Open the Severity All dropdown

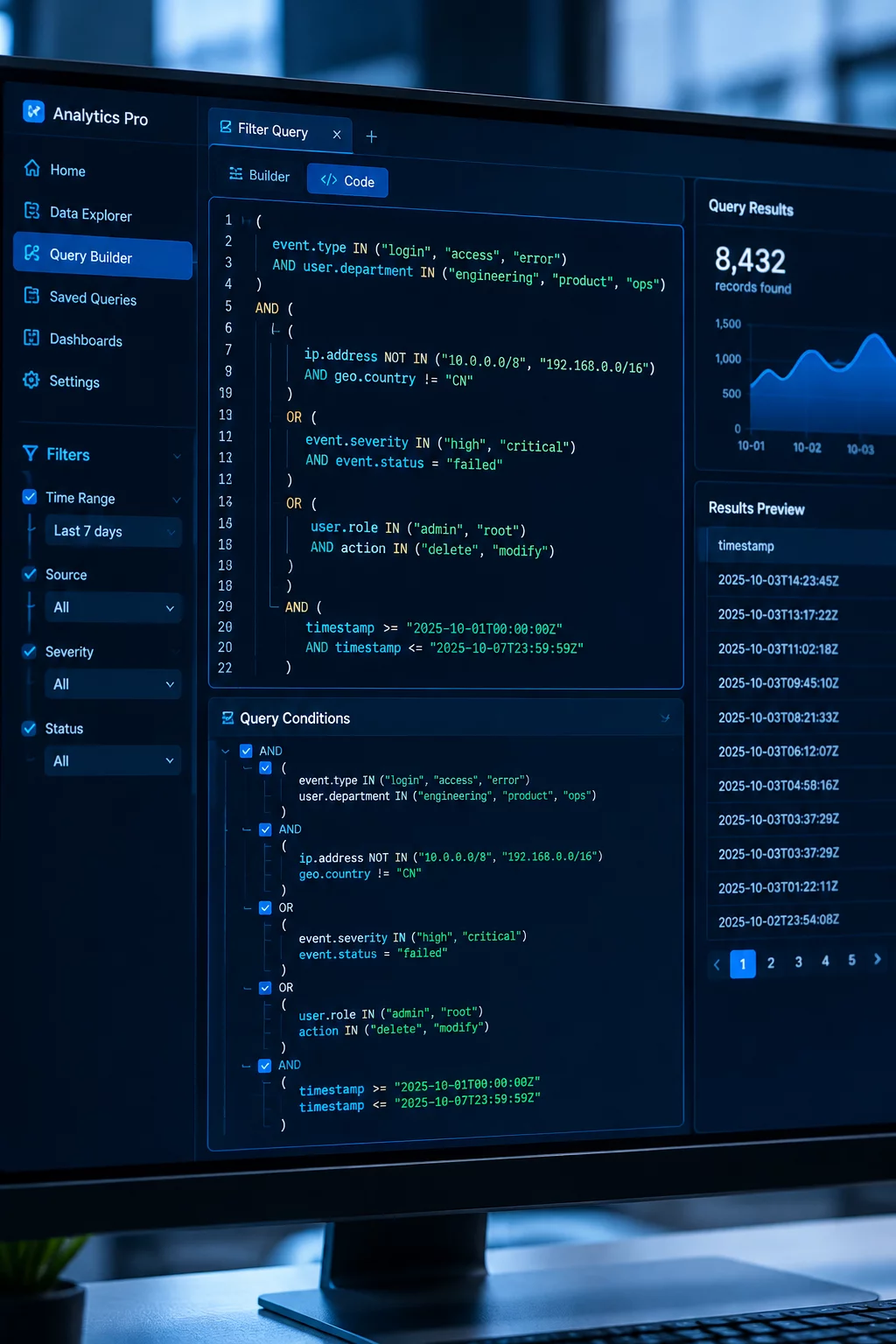click(x=113, y=684)
